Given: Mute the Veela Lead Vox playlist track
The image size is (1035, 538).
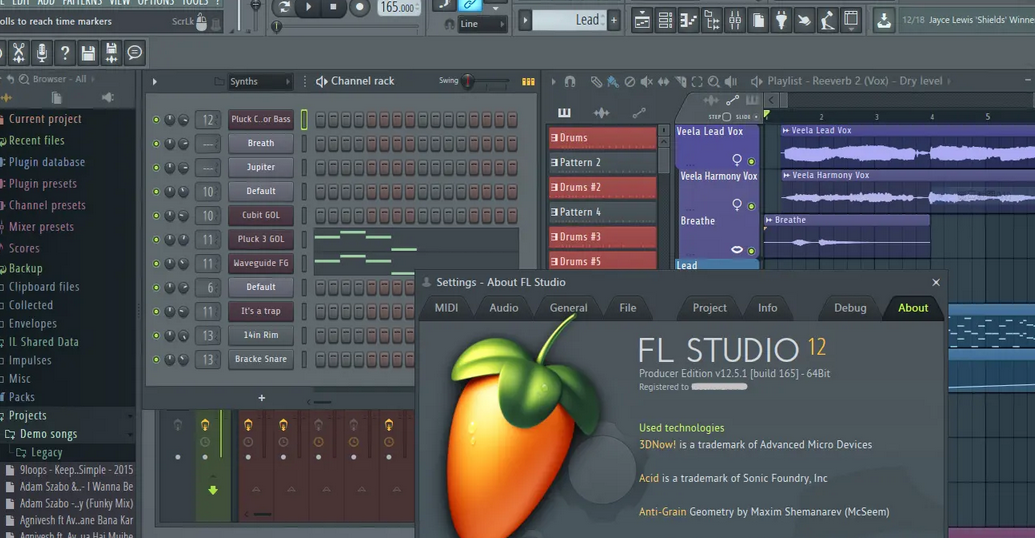Looking at the screenshot, I should [751, 161].
